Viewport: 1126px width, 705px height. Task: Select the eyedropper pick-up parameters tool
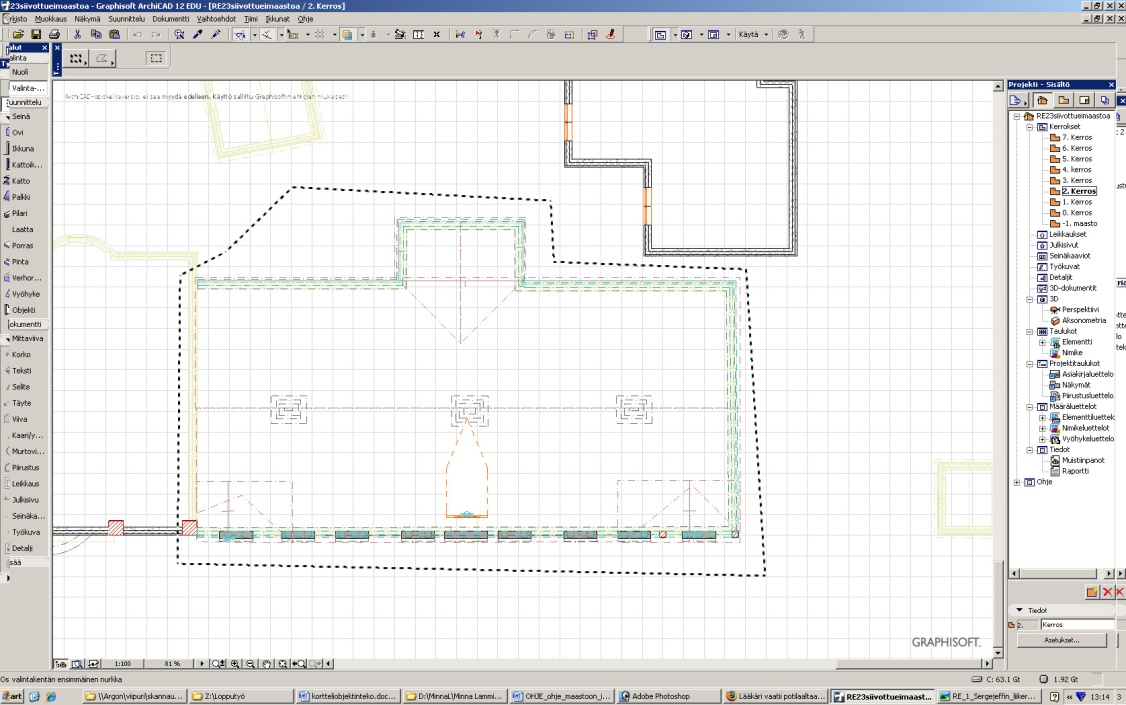click(x=197, y=34)
